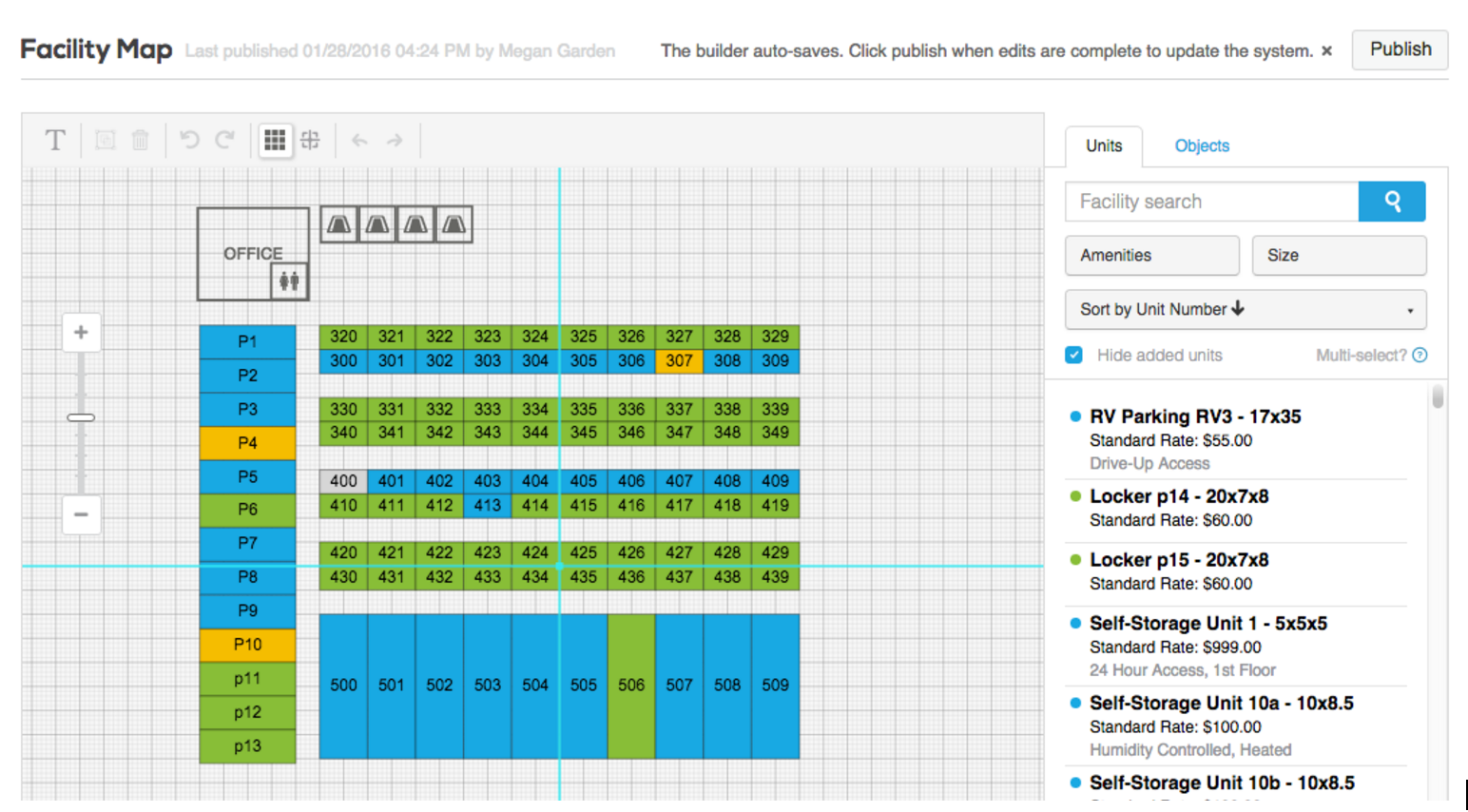1468x812 pixels.
Task: Select gray unit 400 on map
Action: (343, 481)
